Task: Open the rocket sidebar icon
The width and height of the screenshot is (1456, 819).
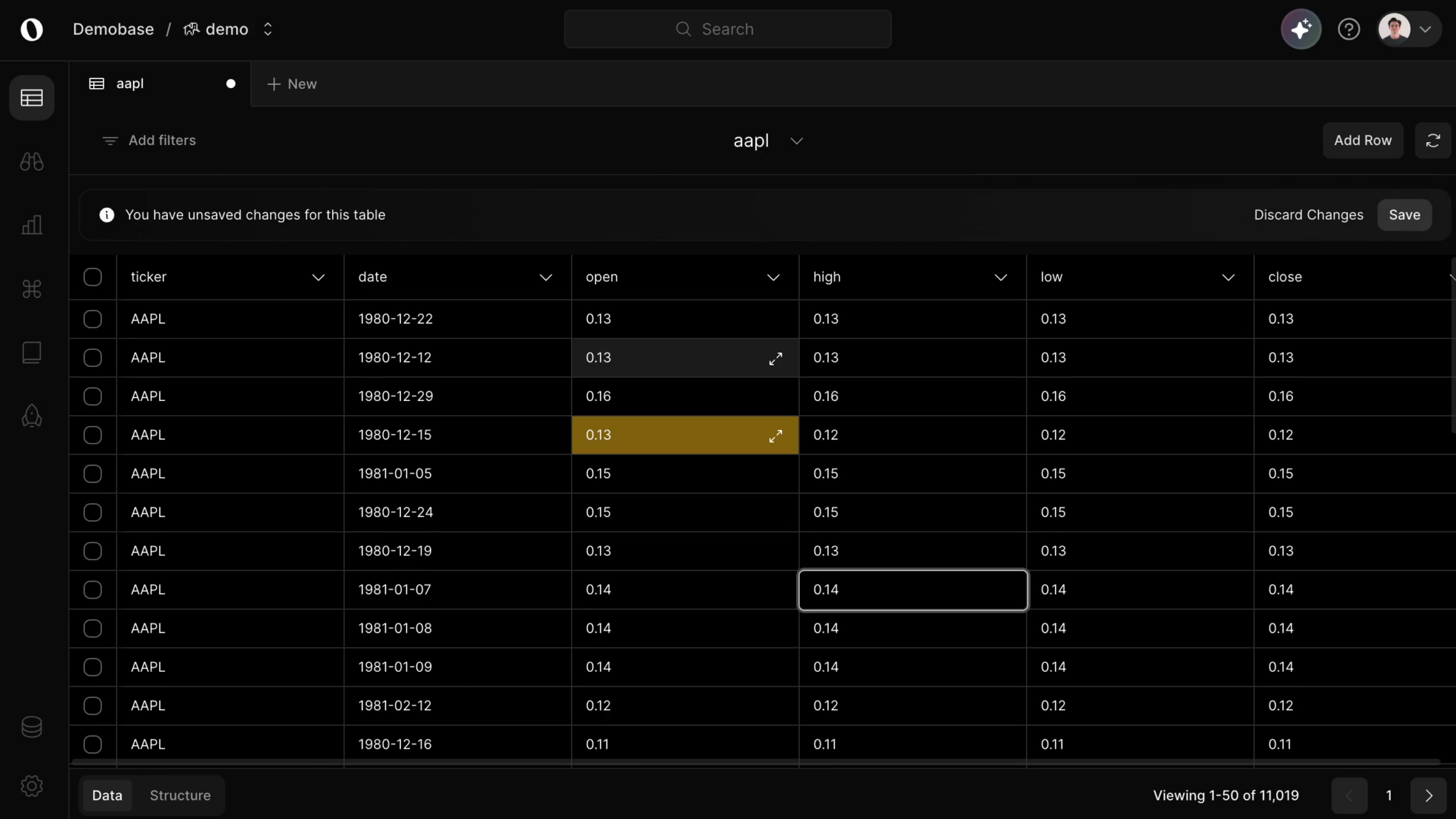Action: [x=31, y=416]
